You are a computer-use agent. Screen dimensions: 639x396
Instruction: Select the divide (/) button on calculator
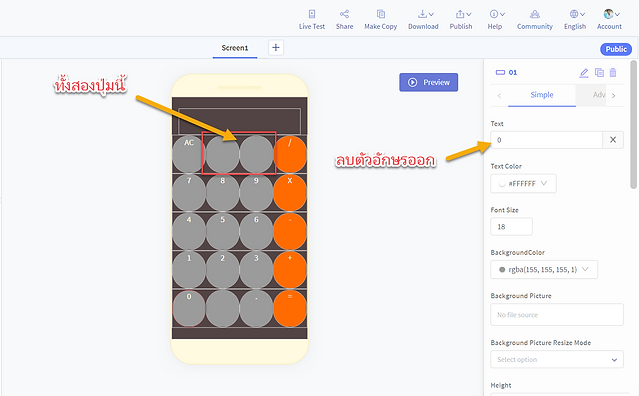tap(290, 154)
